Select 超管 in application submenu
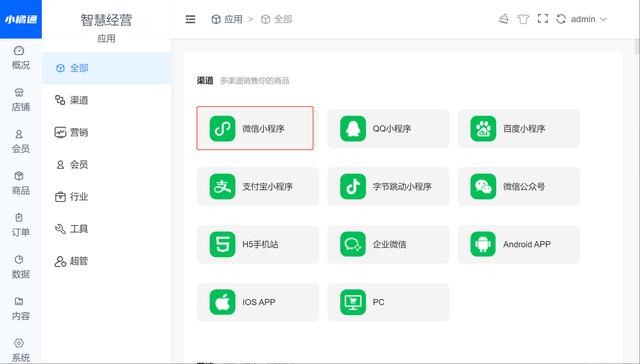Image resolution: width=640 pixels, height=364 pixels. (x=106, y=261)
